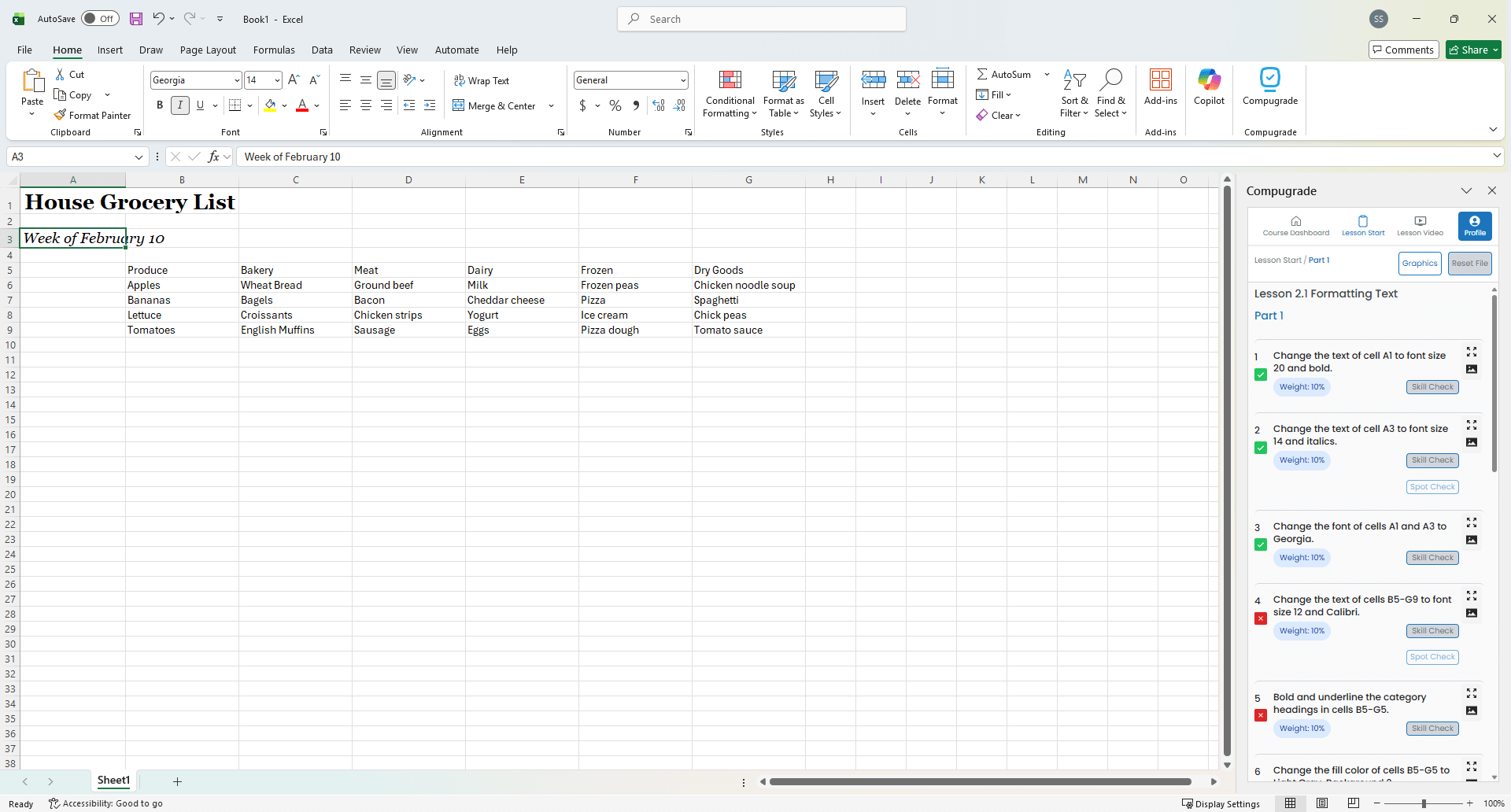Click the Reset File button
Viewport: 1511px width, 812px height.
click(1469, 263)
